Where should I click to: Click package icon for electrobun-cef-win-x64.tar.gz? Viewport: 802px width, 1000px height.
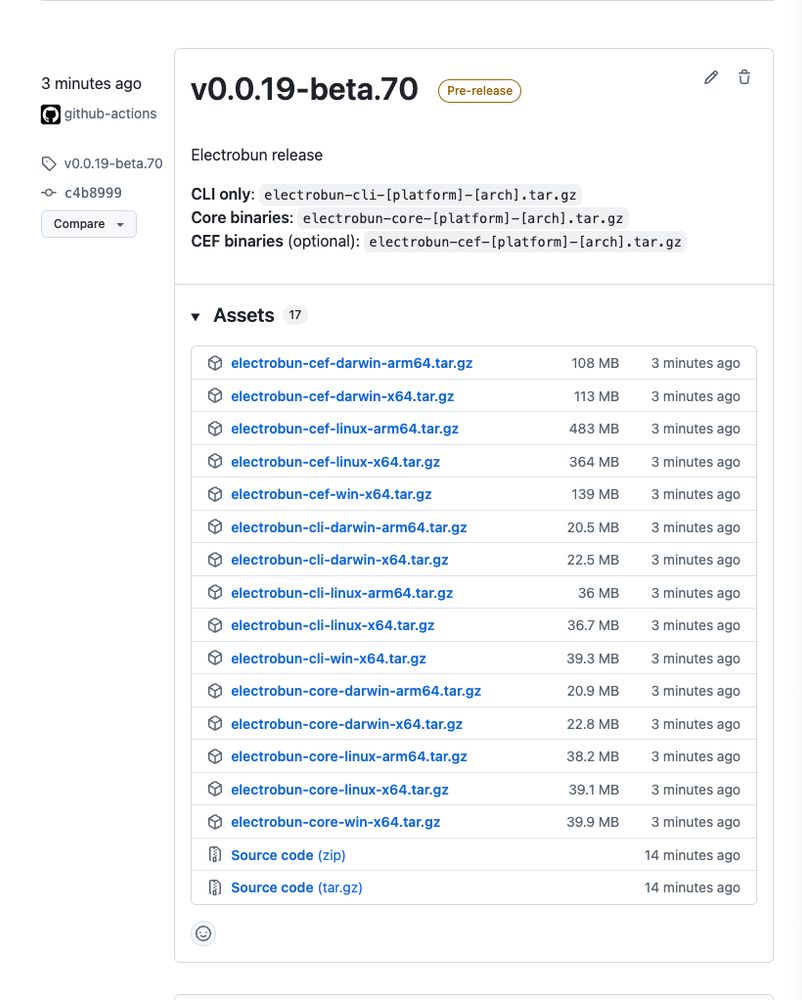(215, 494)
